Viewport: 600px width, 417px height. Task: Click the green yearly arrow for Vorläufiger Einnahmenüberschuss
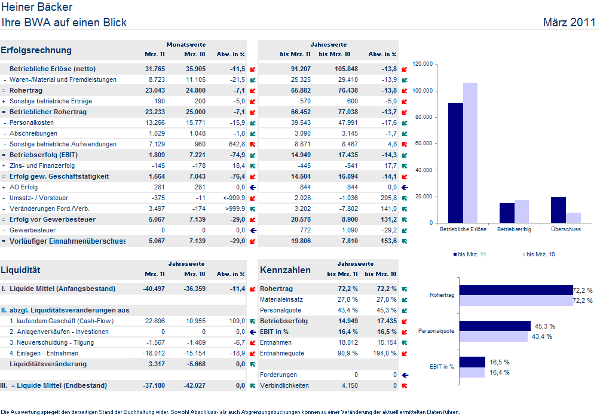pos(404,241)
